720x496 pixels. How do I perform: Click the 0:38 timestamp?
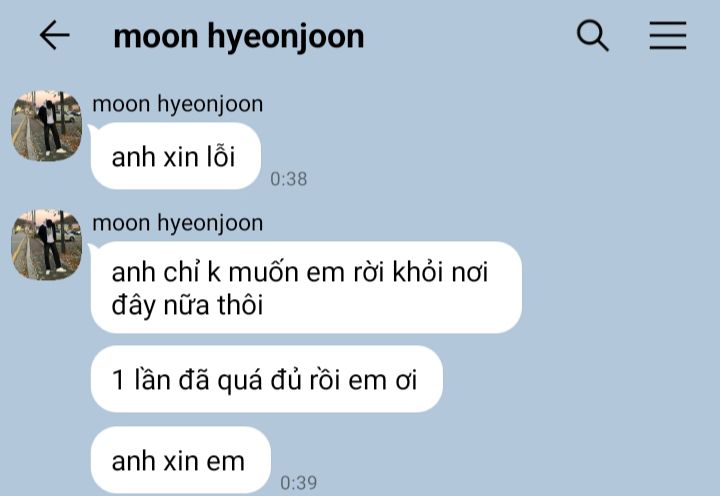(288, 179)
